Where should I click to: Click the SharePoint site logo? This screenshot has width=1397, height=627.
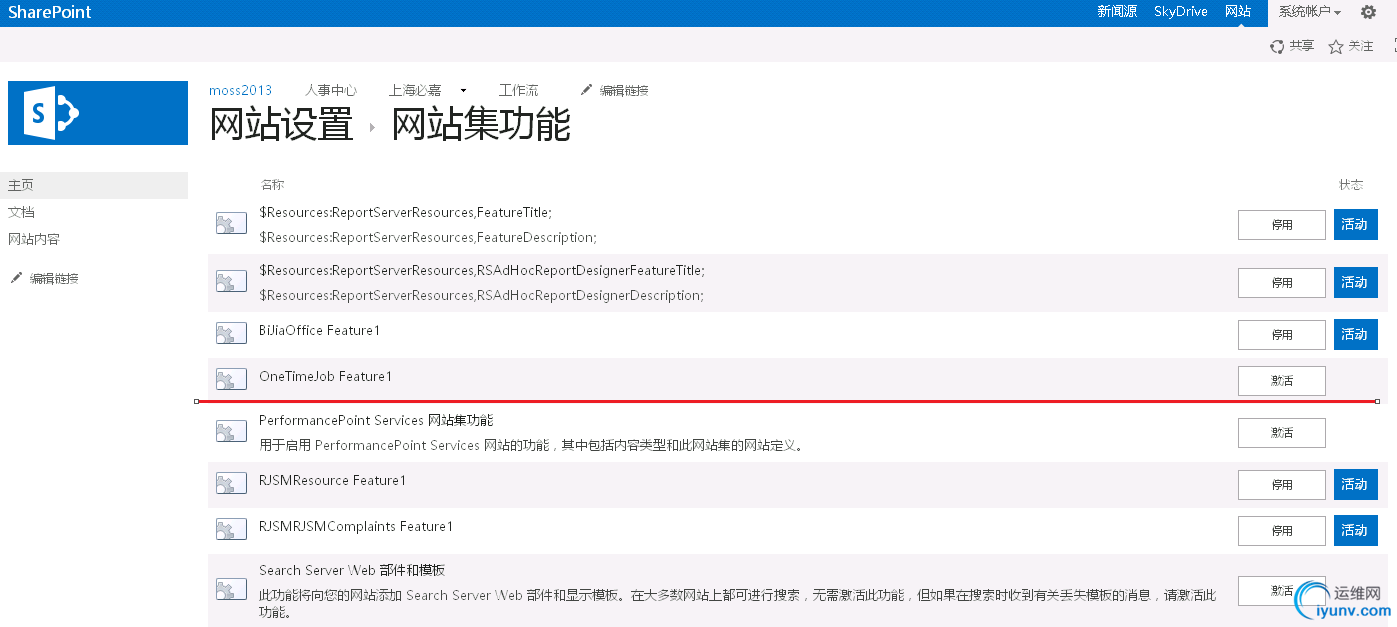[98, 113]
